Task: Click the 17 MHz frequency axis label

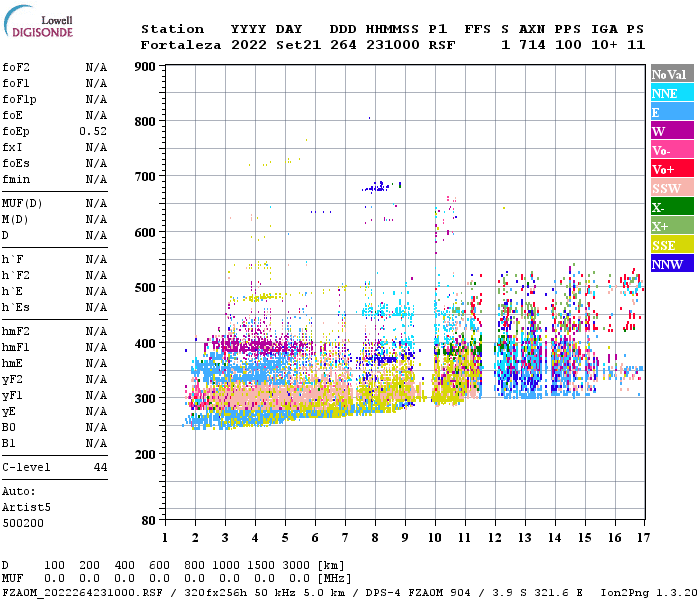Action: click(x=643, y=538)
